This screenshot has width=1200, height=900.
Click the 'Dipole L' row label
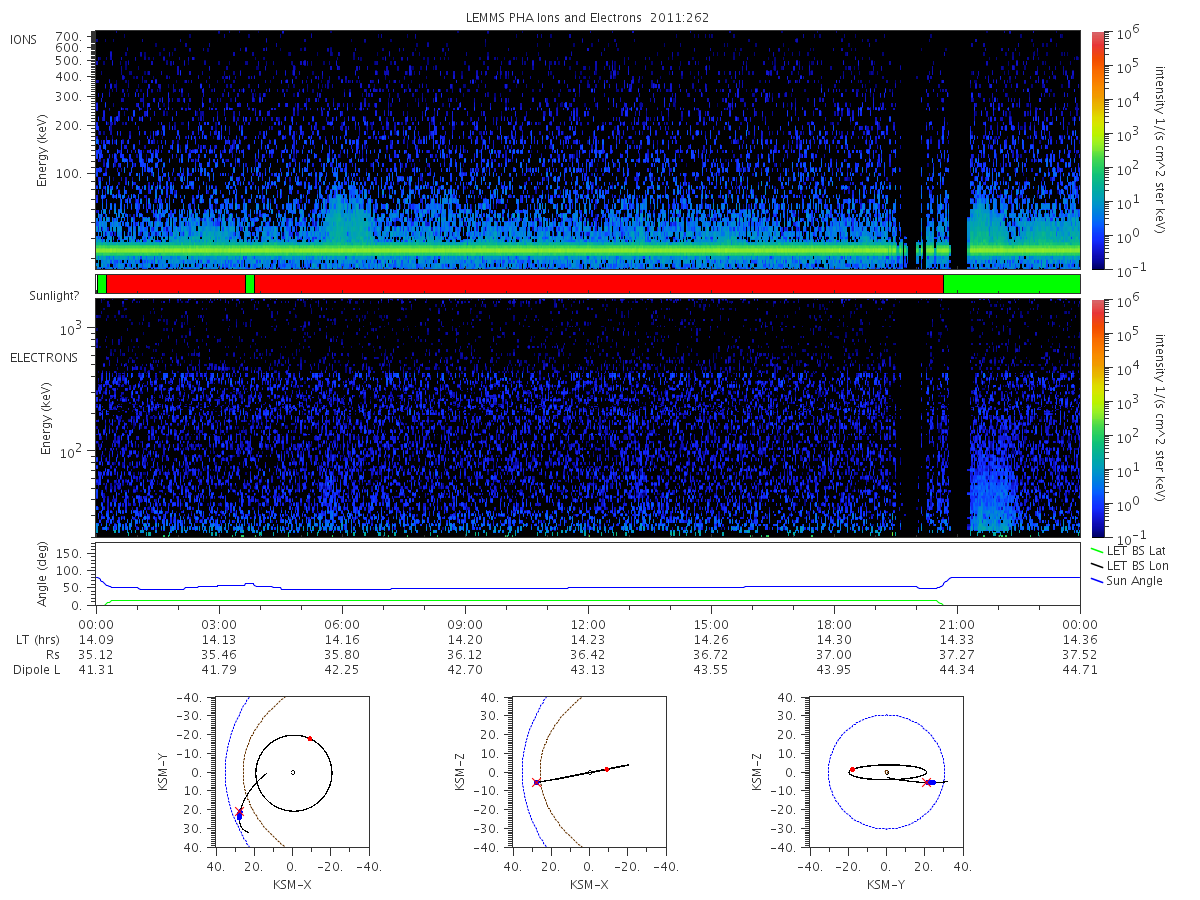[x=35, y=670]
